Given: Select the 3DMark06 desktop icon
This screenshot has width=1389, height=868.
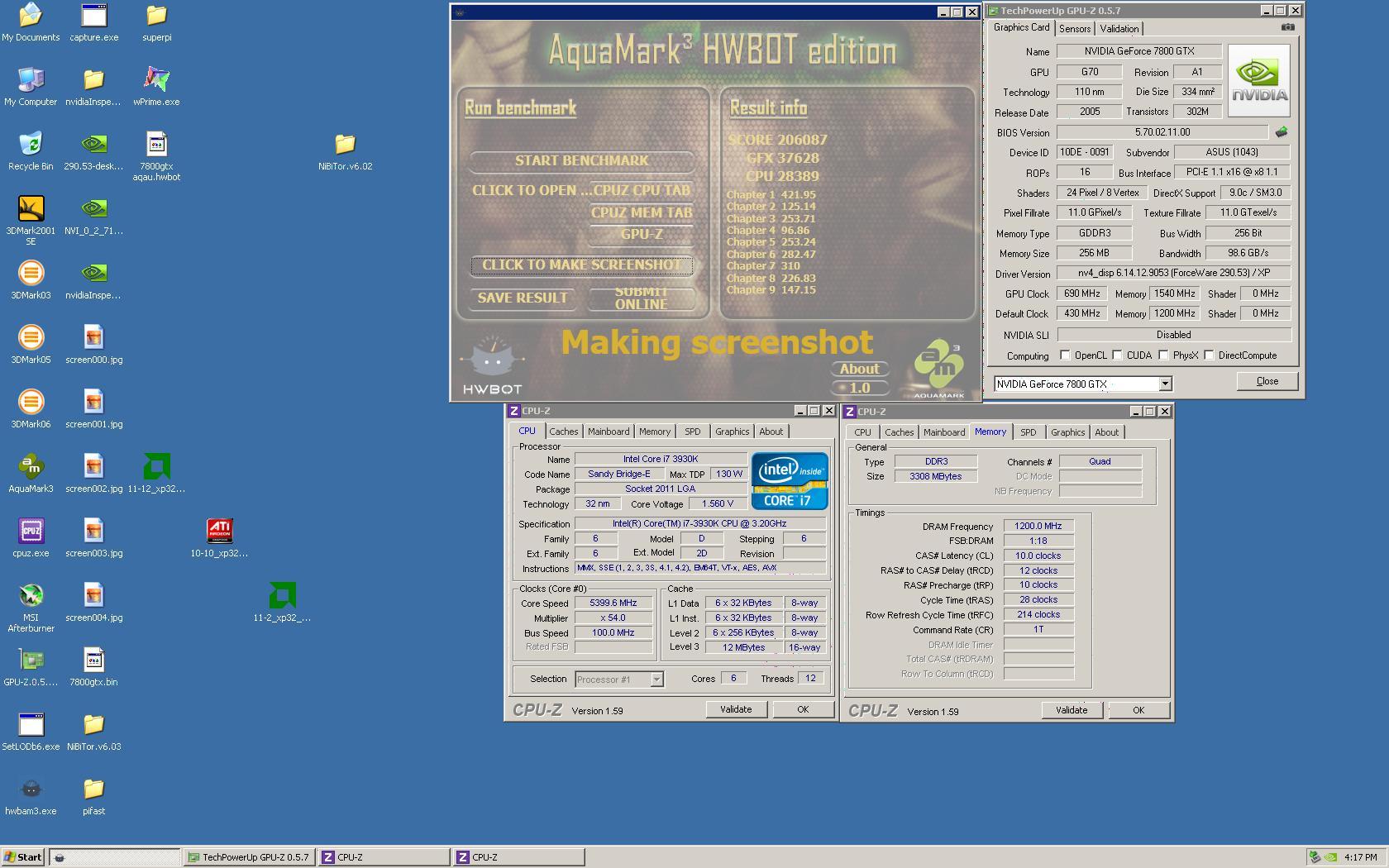Looking at the screenshot, I should coord(31,409).
